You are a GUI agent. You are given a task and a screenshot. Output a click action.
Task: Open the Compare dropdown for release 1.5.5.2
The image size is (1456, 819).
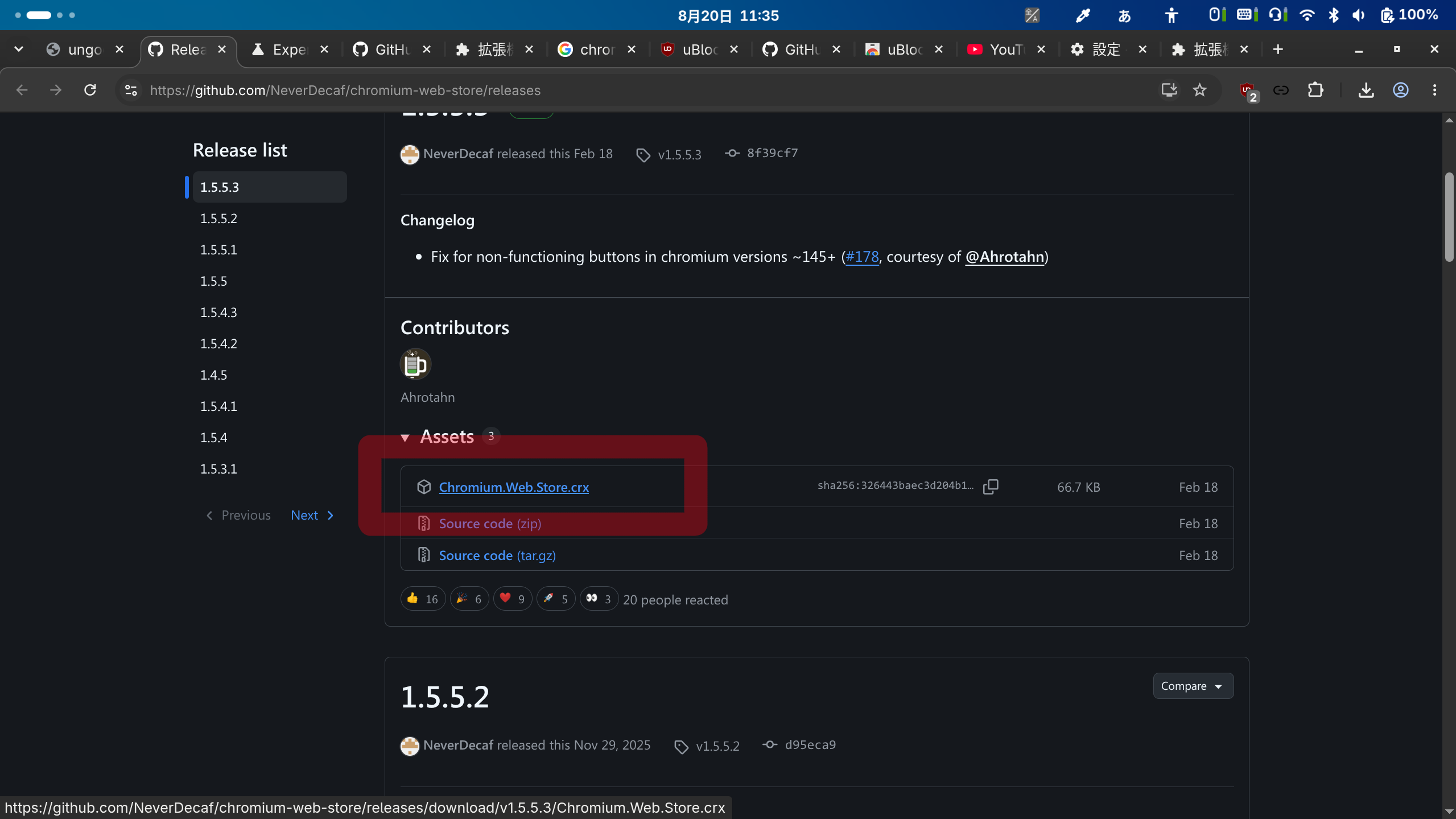[1193, 686]
